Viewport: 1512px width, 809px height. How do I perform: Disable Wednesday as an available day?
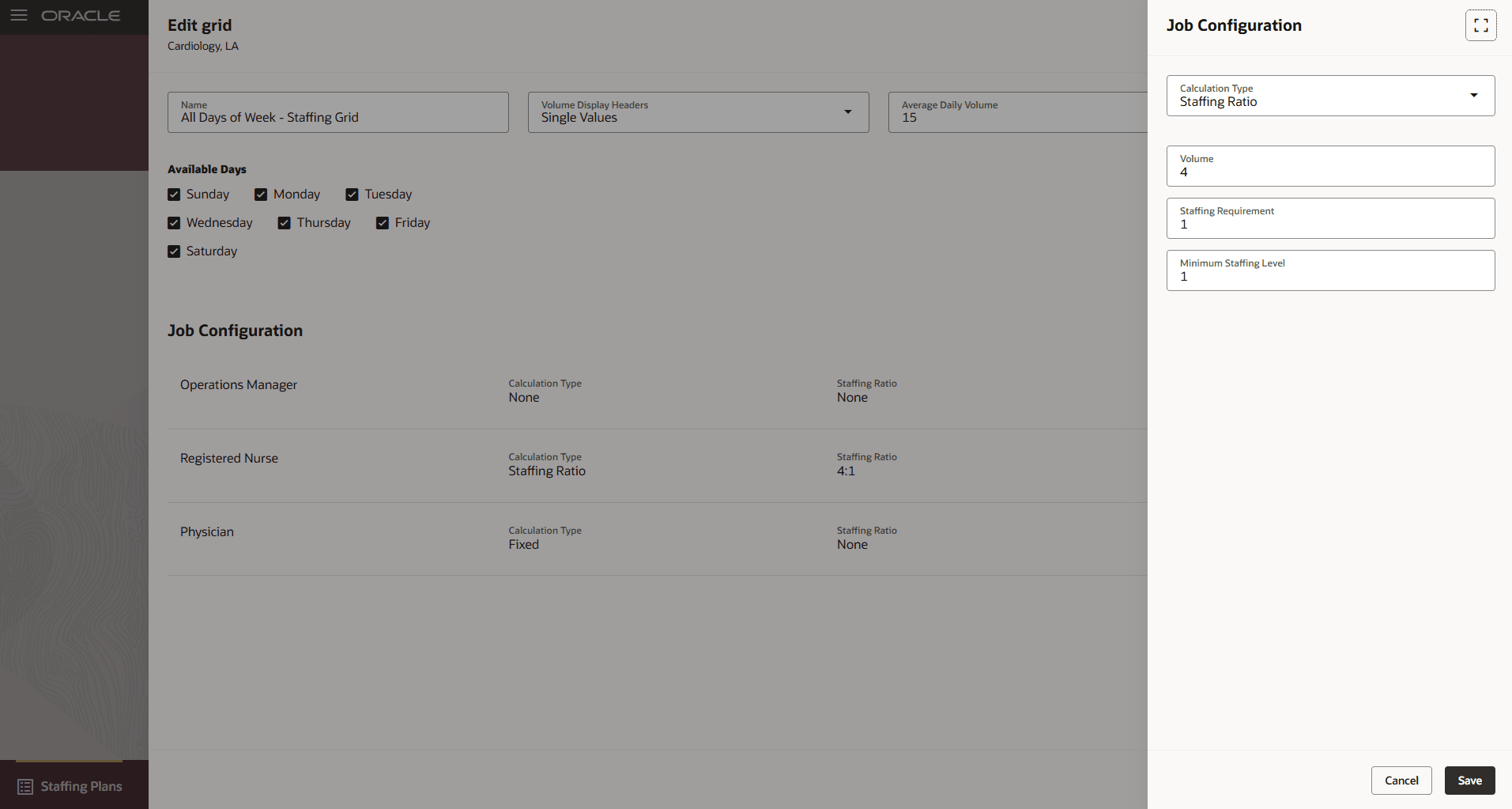coord(174,222)
